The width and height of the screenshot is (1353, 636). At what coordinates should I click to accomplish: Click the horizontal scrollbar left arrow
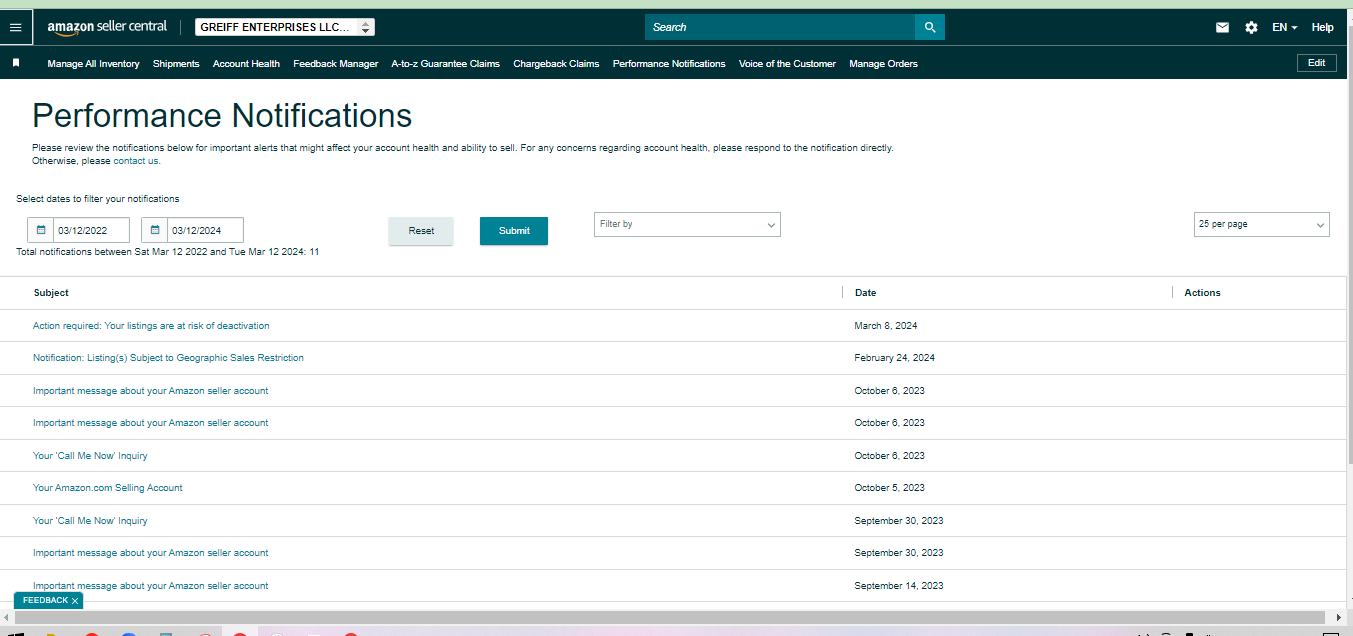(x=7, y=618)
